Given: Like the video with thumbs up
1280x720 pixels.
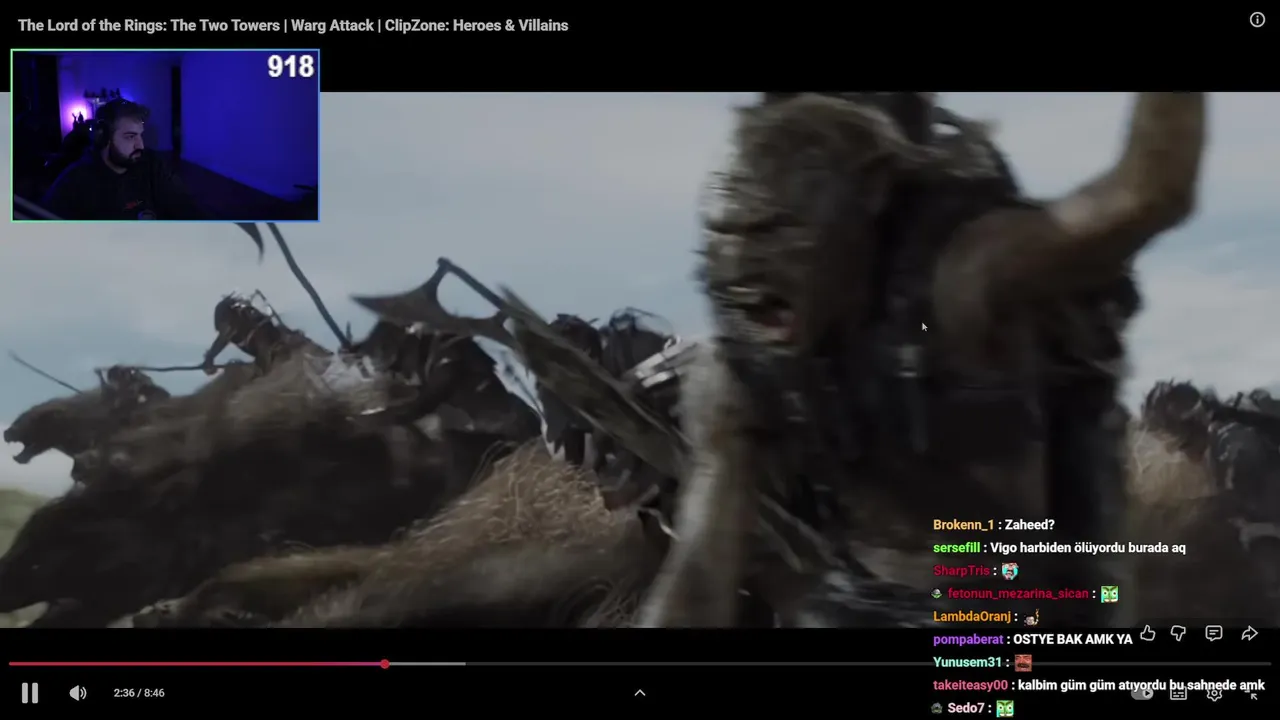Looking at the screenshot, I should pos(1148,633).
